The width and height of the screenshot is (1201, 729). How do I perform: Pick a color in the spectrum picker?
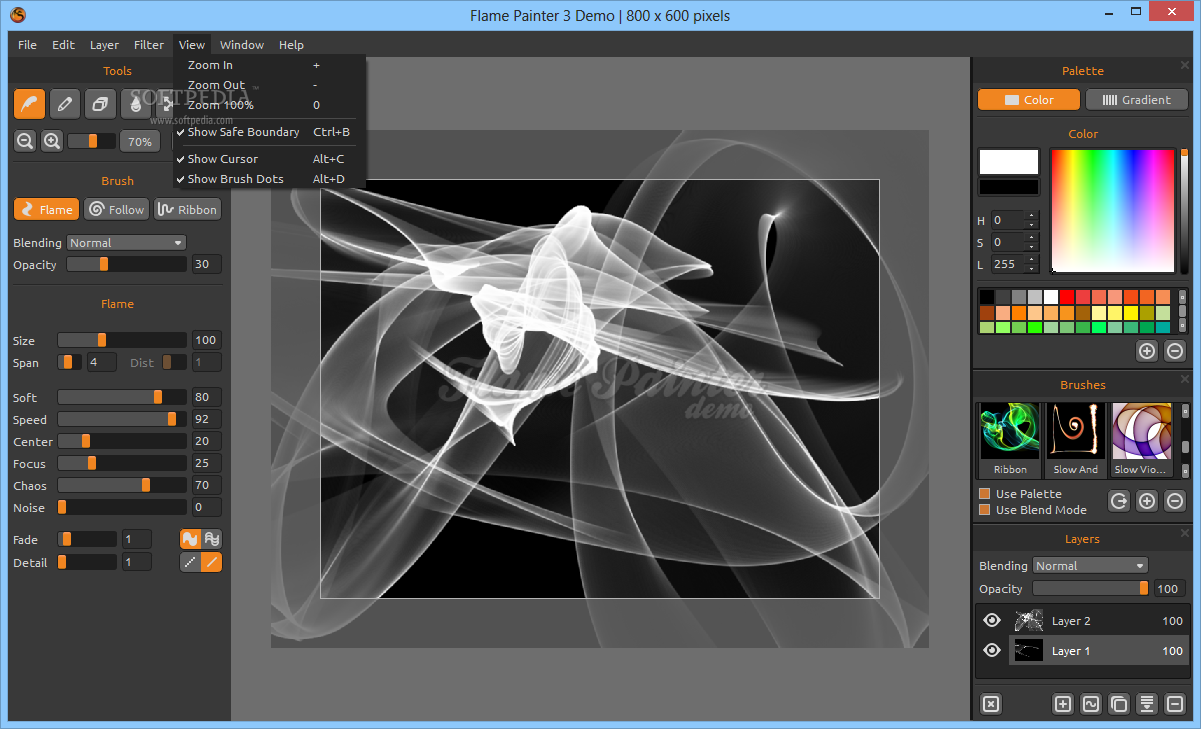pos(1112,210)
